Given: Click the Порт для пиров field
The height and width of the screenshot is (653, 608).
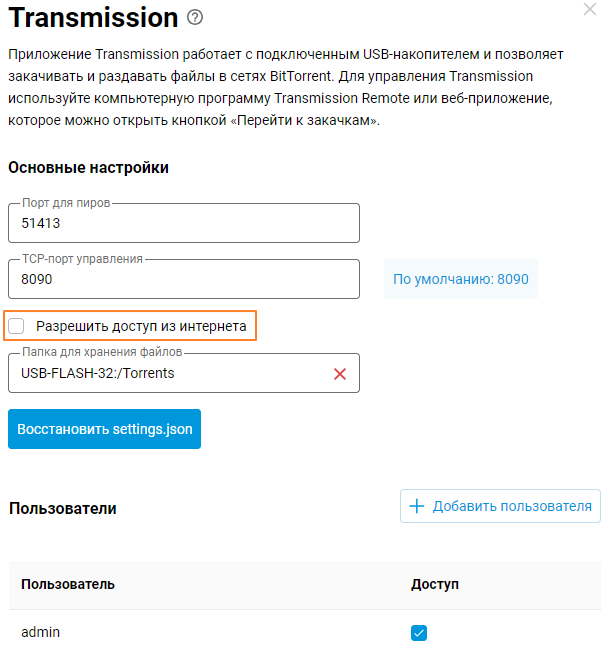Looking at the screenshot, I should click(x=183, y=223).
